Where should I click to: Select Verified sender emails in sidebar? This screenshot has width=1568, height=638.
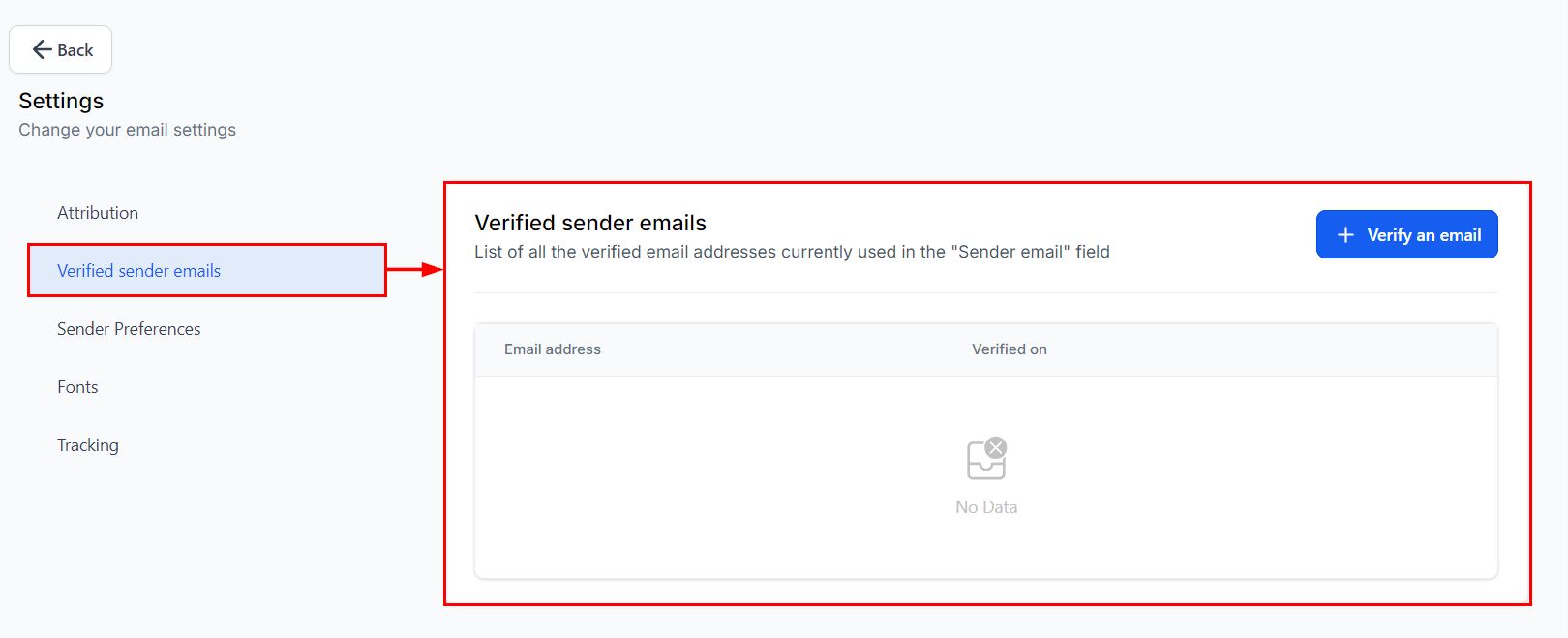click(x=139, y=271)
